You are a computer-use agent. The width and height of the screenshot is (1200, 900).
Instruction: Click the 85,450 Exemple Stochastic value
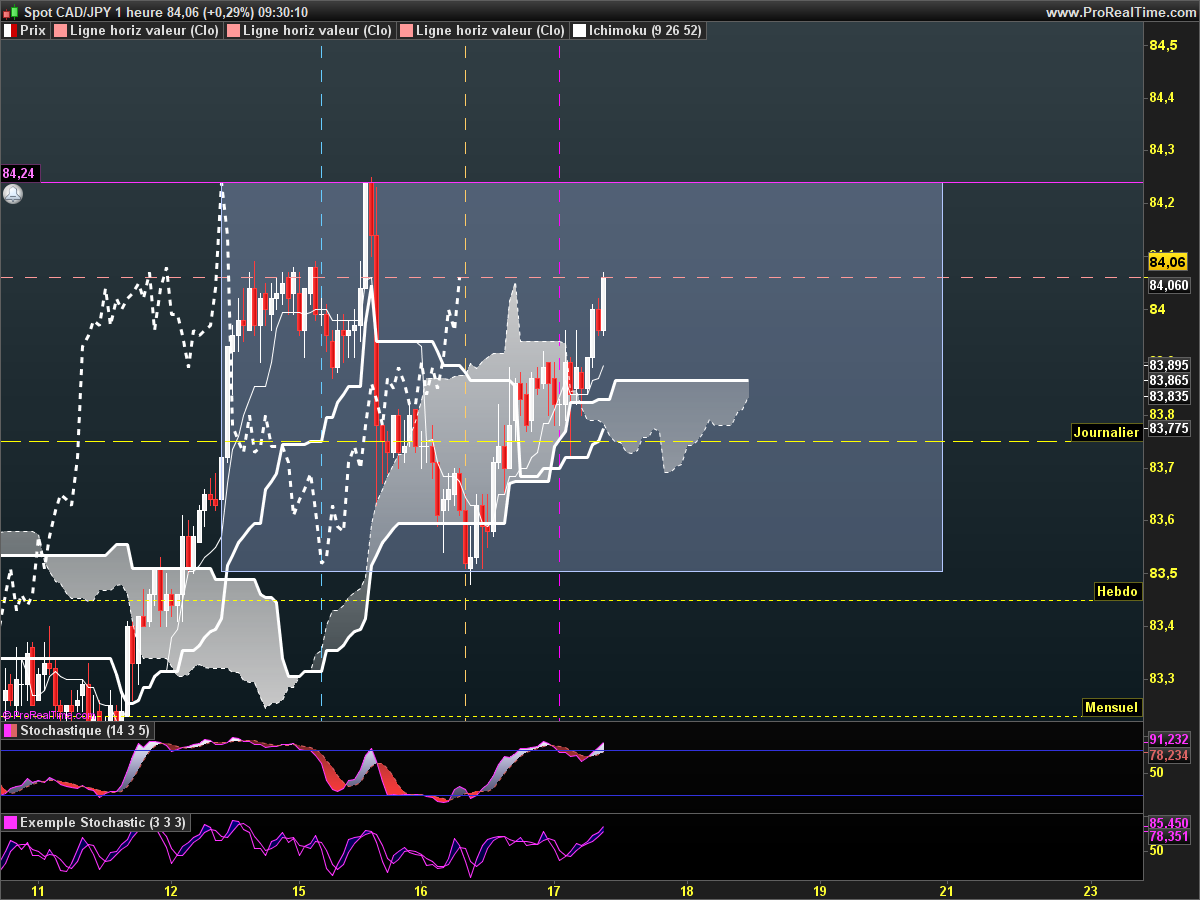pos(1169,823)
